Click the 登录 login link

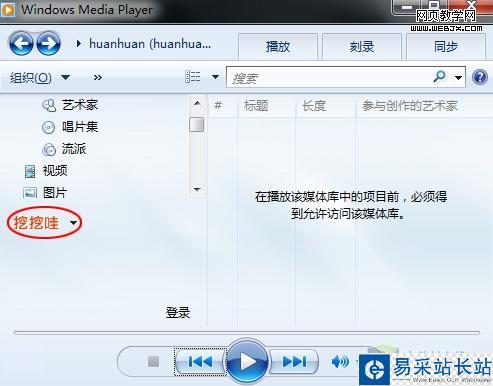point(178,313)
